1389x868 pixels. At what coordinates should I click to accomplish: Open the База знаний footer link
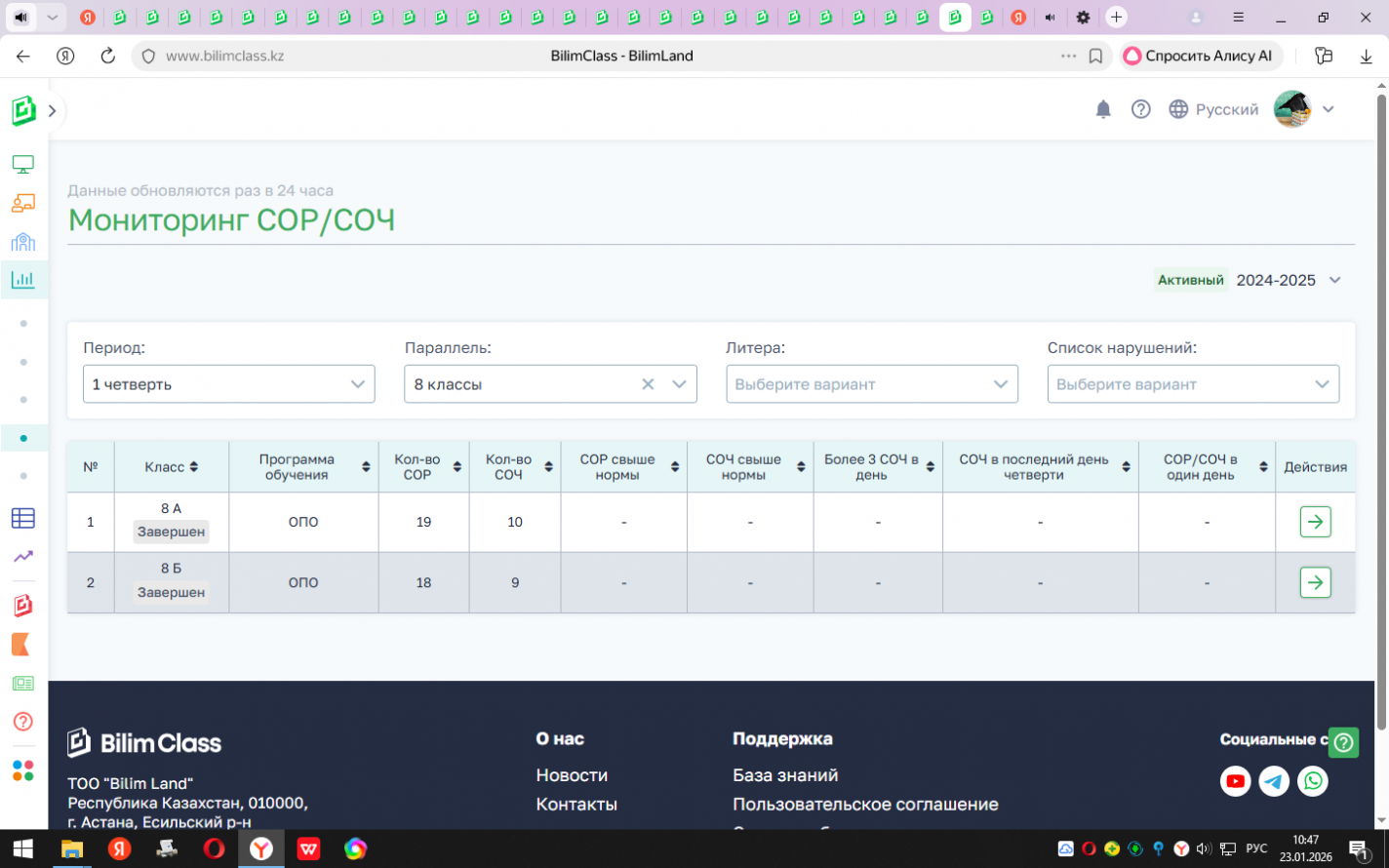(785, 775)
